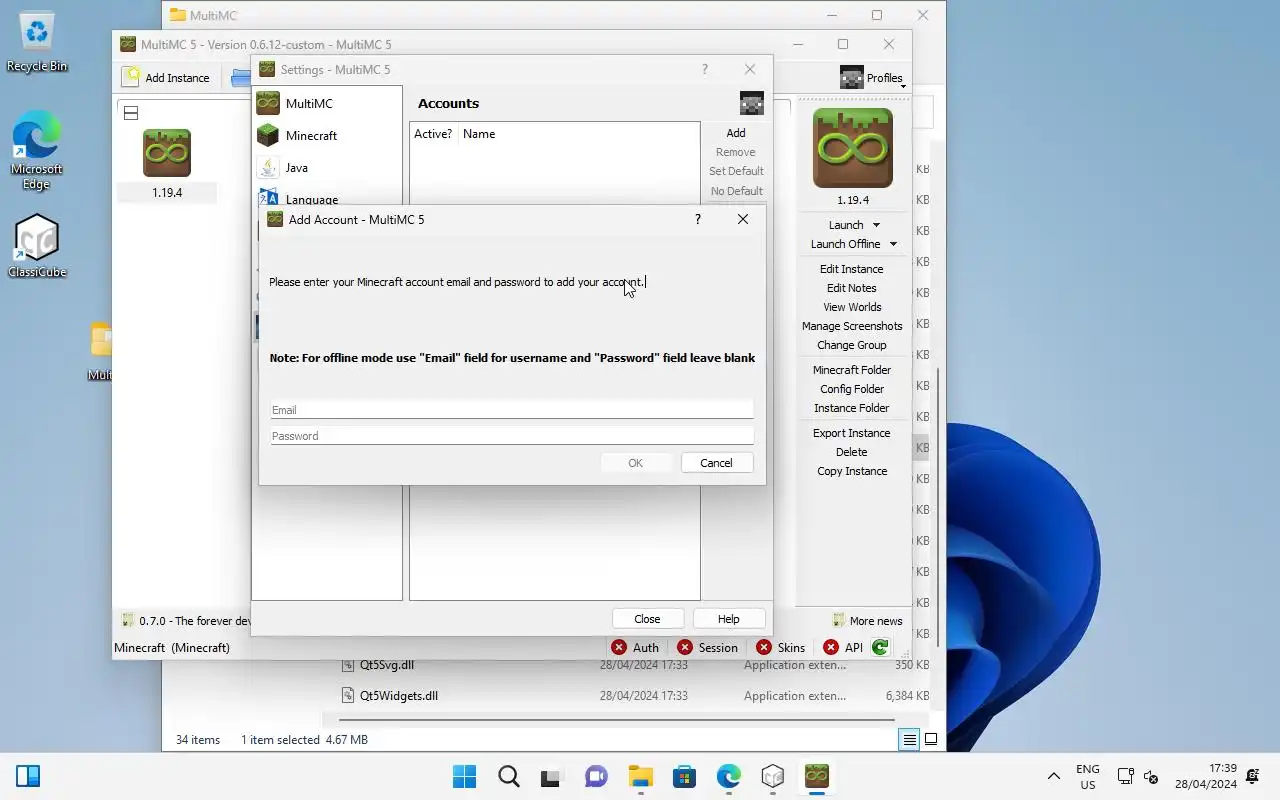Click the Add account button in Settings
1280x800 pixels.
coord(736,133)
